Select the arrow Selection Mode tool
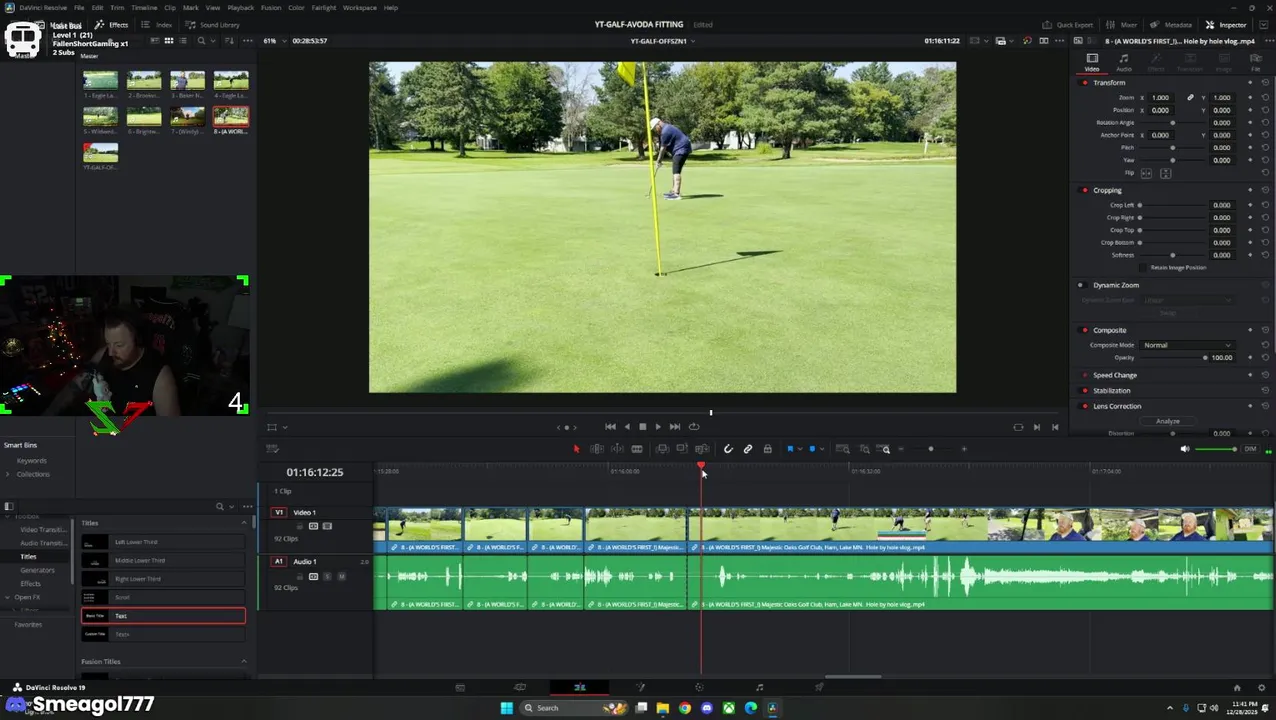Image resolution: width=1276 pixels, height=720 pixels. (x=576, y=449)
